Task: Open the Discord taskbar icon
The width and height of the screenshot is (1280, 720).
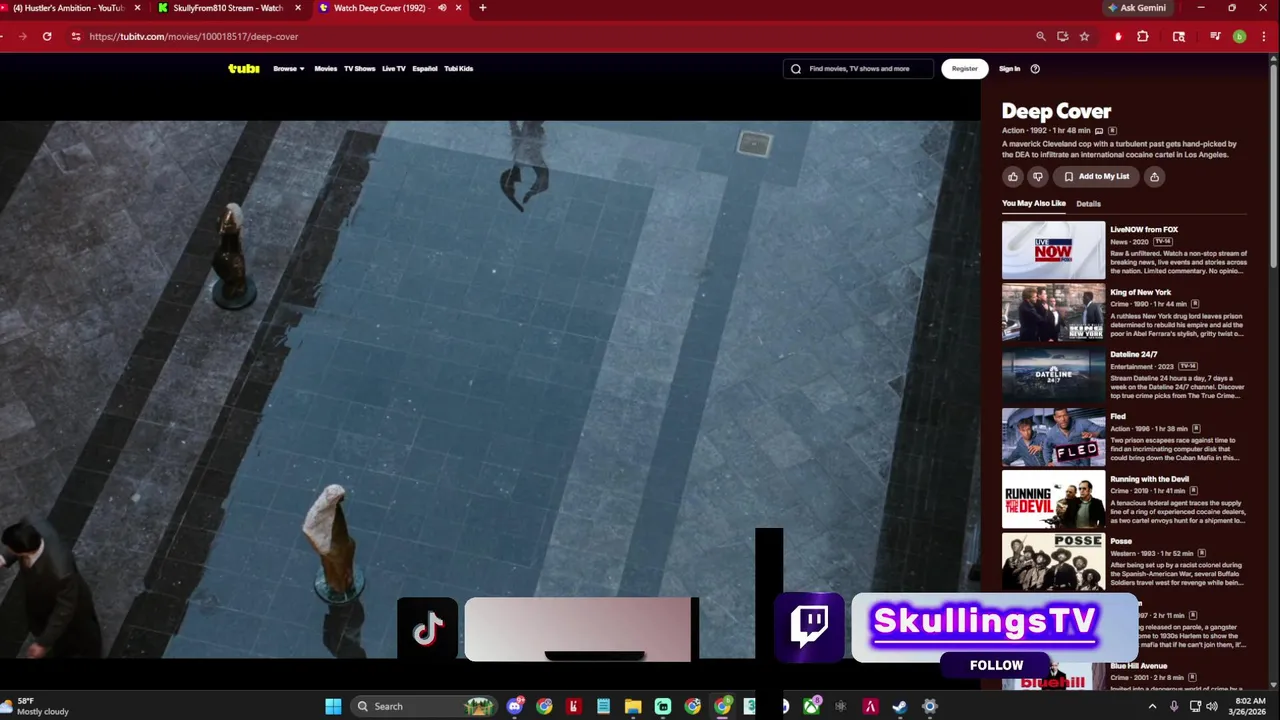Action: click(x=515, y=706)
